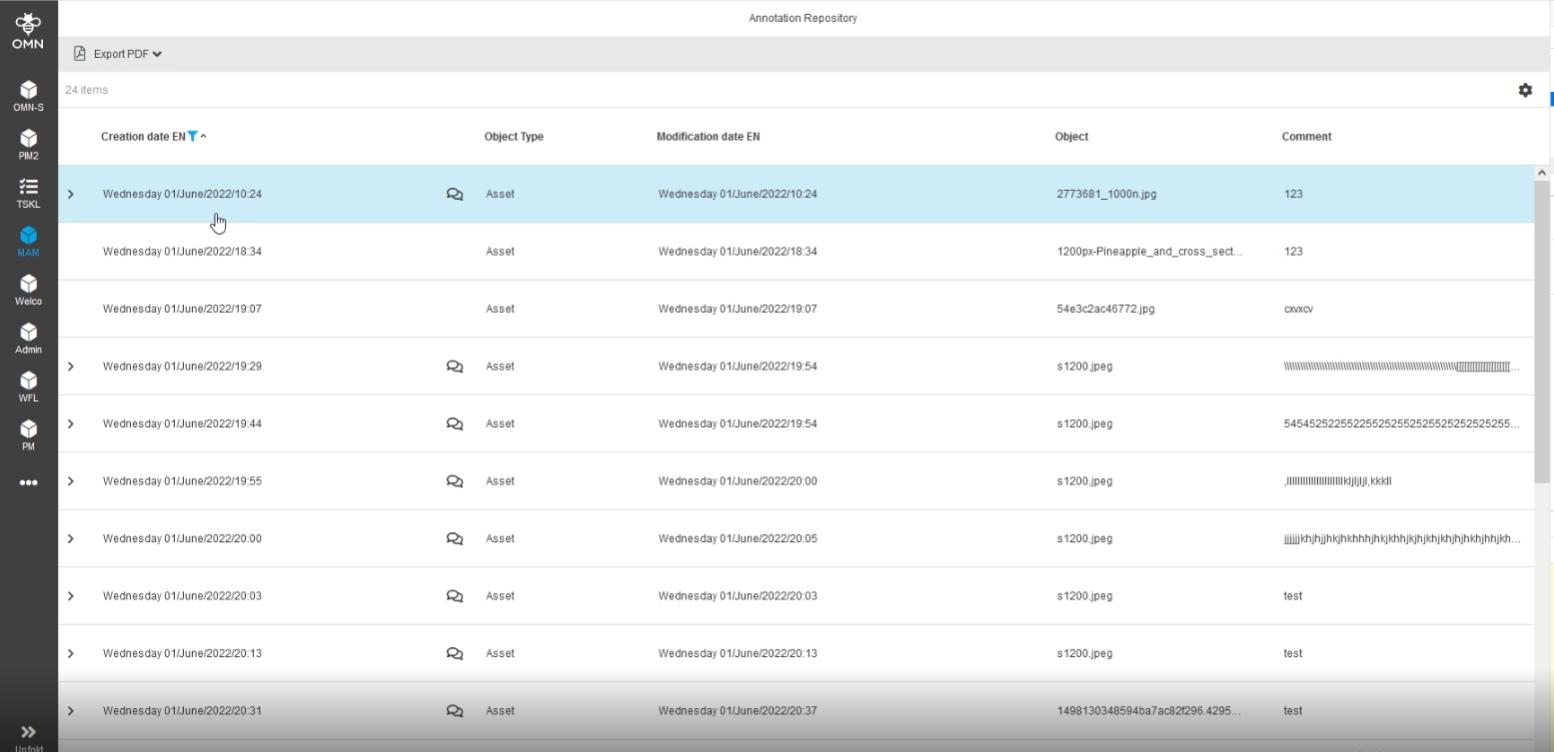1554x752 pixels.
Task: Open the WFL workflow module icon
Action: click(28, 384)
